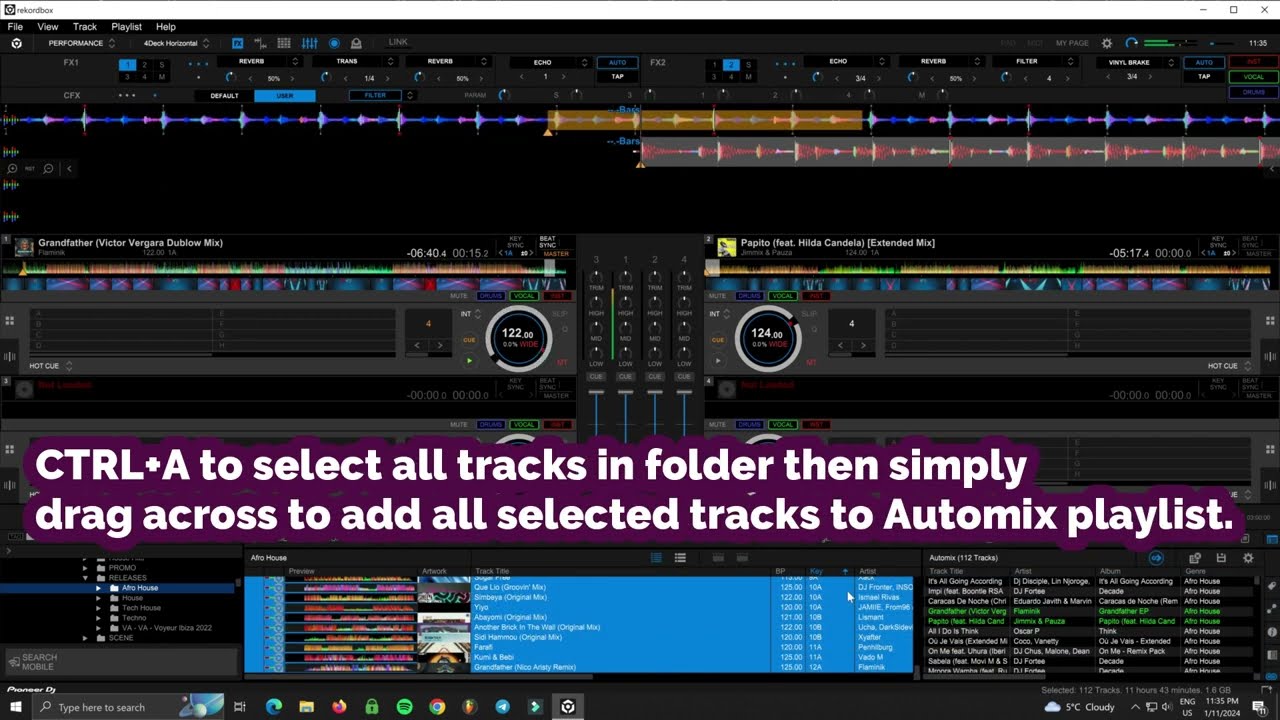Toggle the FX panel icon in the toolbar

238,43
